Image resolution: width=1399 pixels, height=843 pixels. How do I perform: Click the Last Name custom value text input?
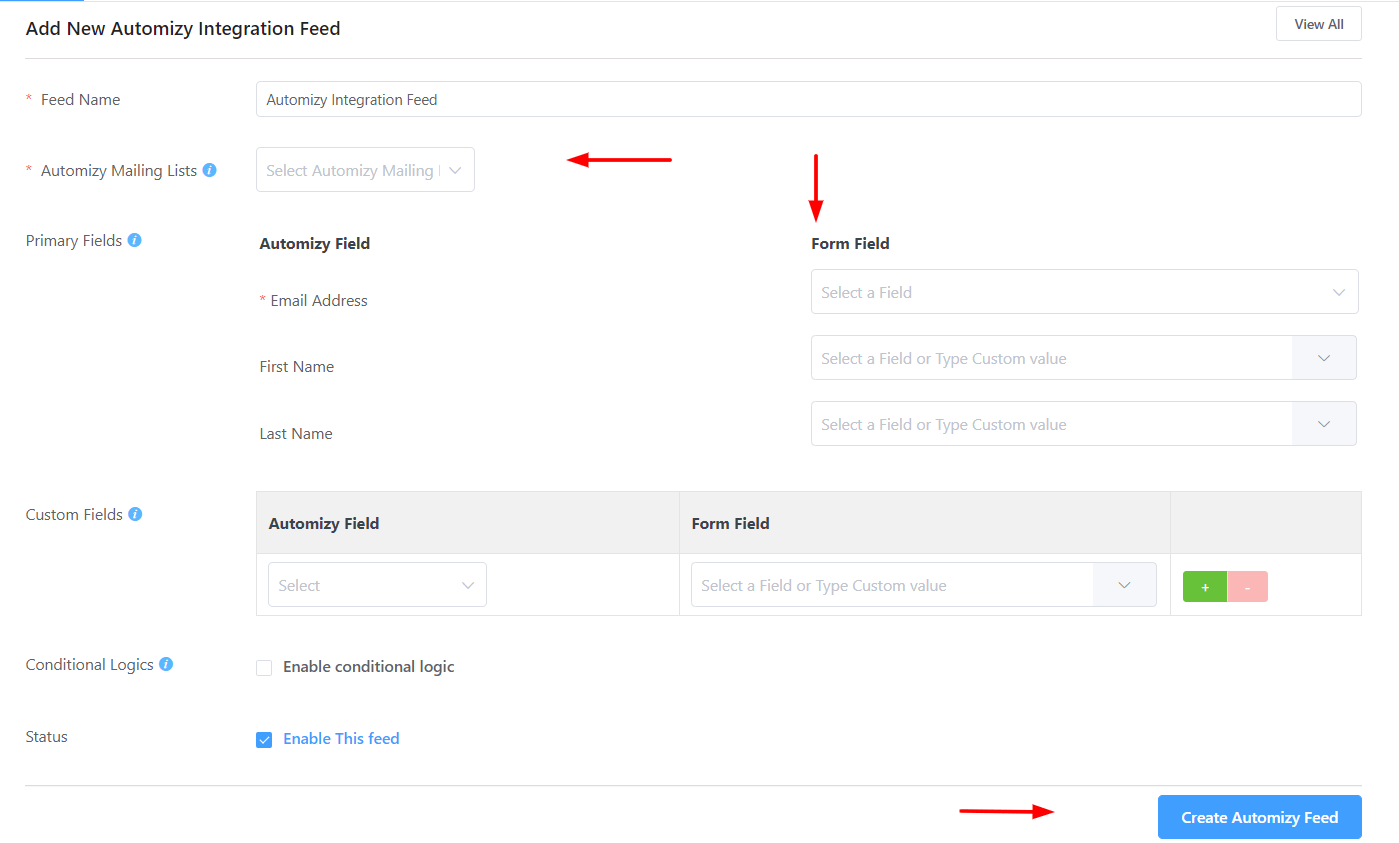1051,424
